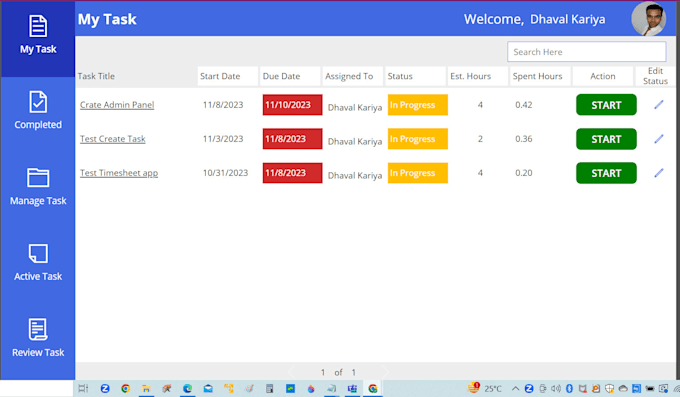Go to the previous page arrow in pagination
The height and width of the screenshot is (397, 680).
pos(291,372)
